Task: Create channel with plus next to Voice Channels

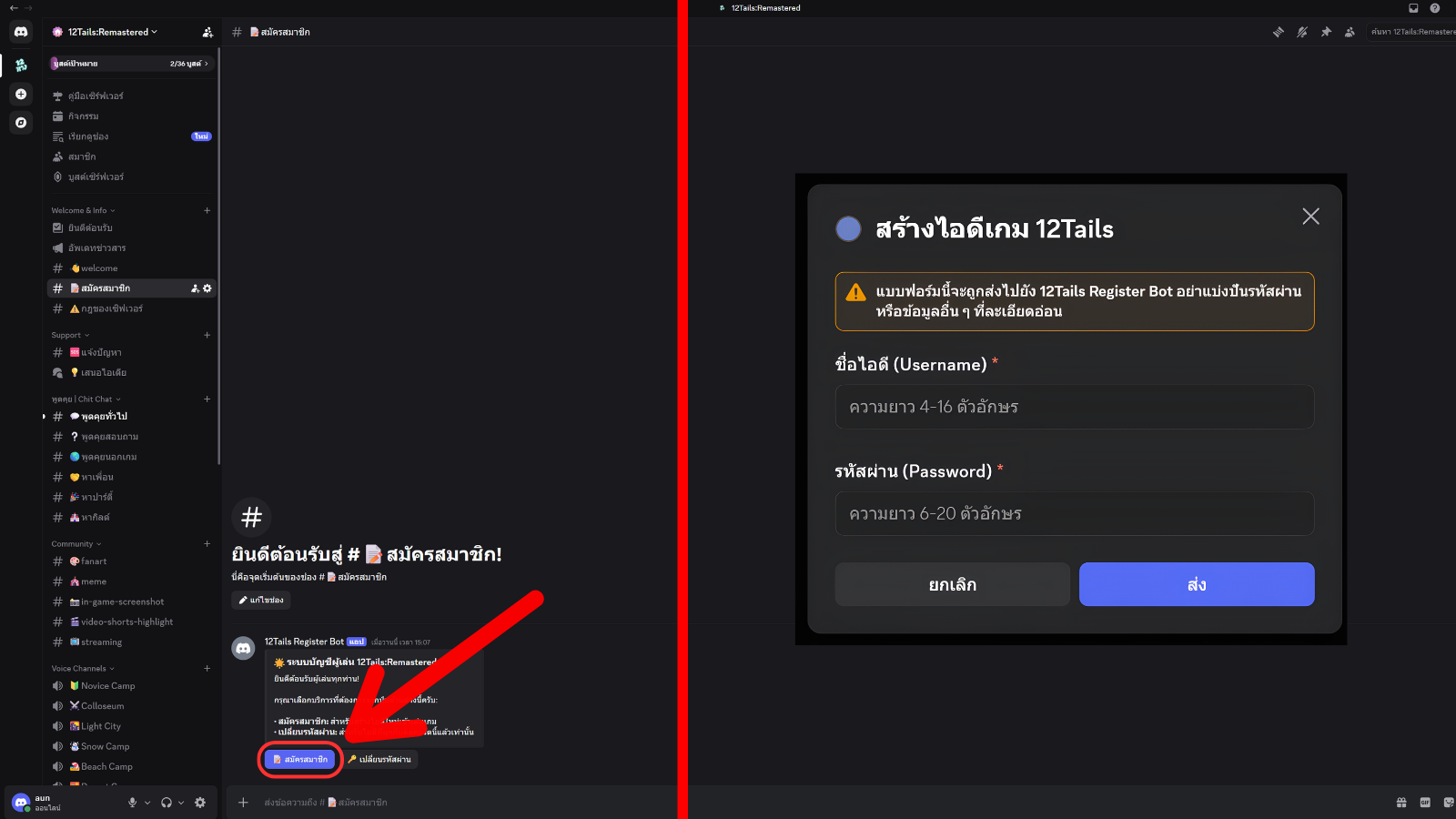Action: 207,669
